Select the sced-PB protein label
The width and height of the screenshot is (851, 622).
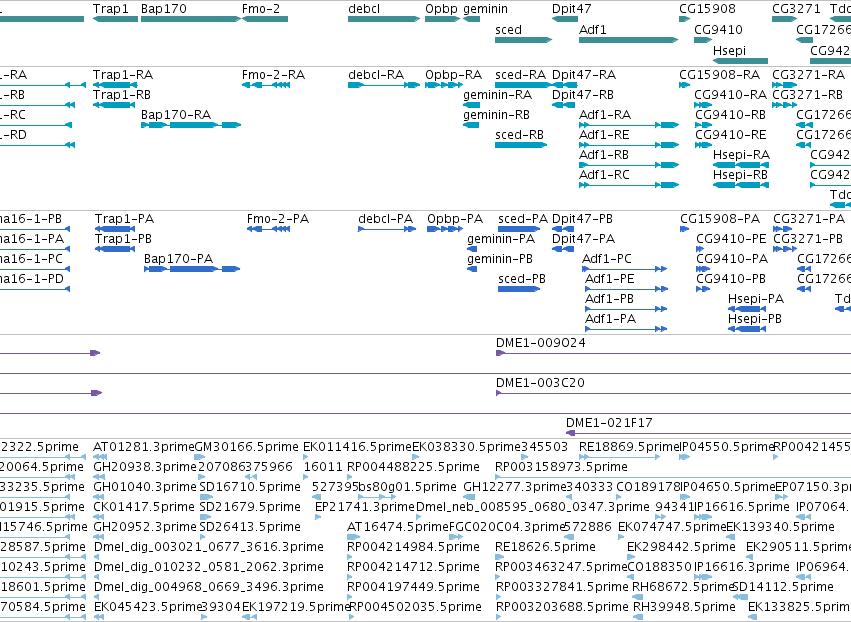tap(522, 280)
